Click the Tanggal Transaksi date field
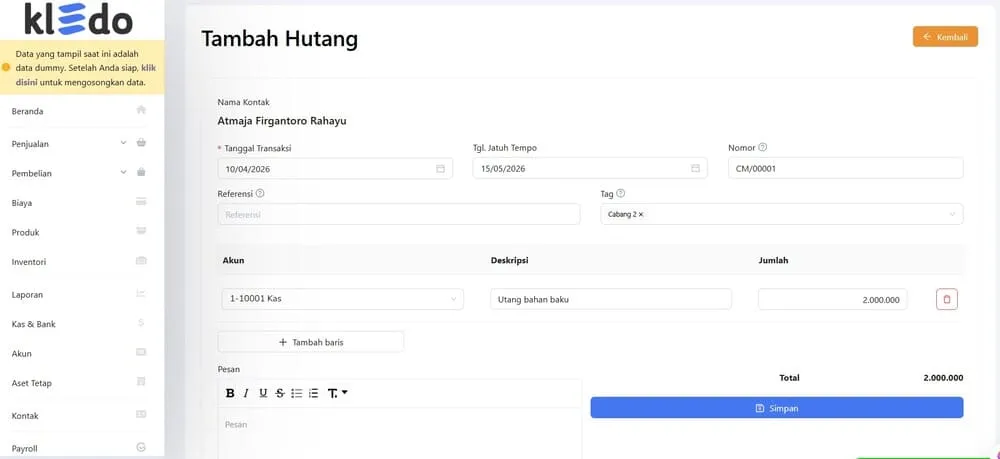The width and height of the screenshot is (1000, 459). pos(335,169)
